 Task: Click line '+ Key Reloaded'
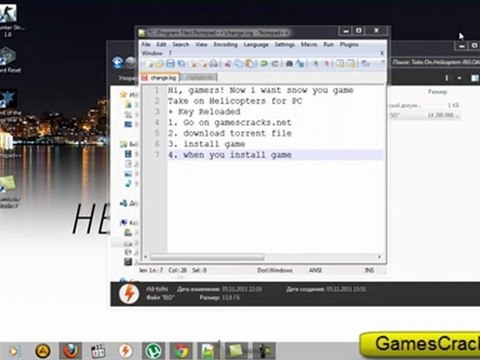[204, 112]
